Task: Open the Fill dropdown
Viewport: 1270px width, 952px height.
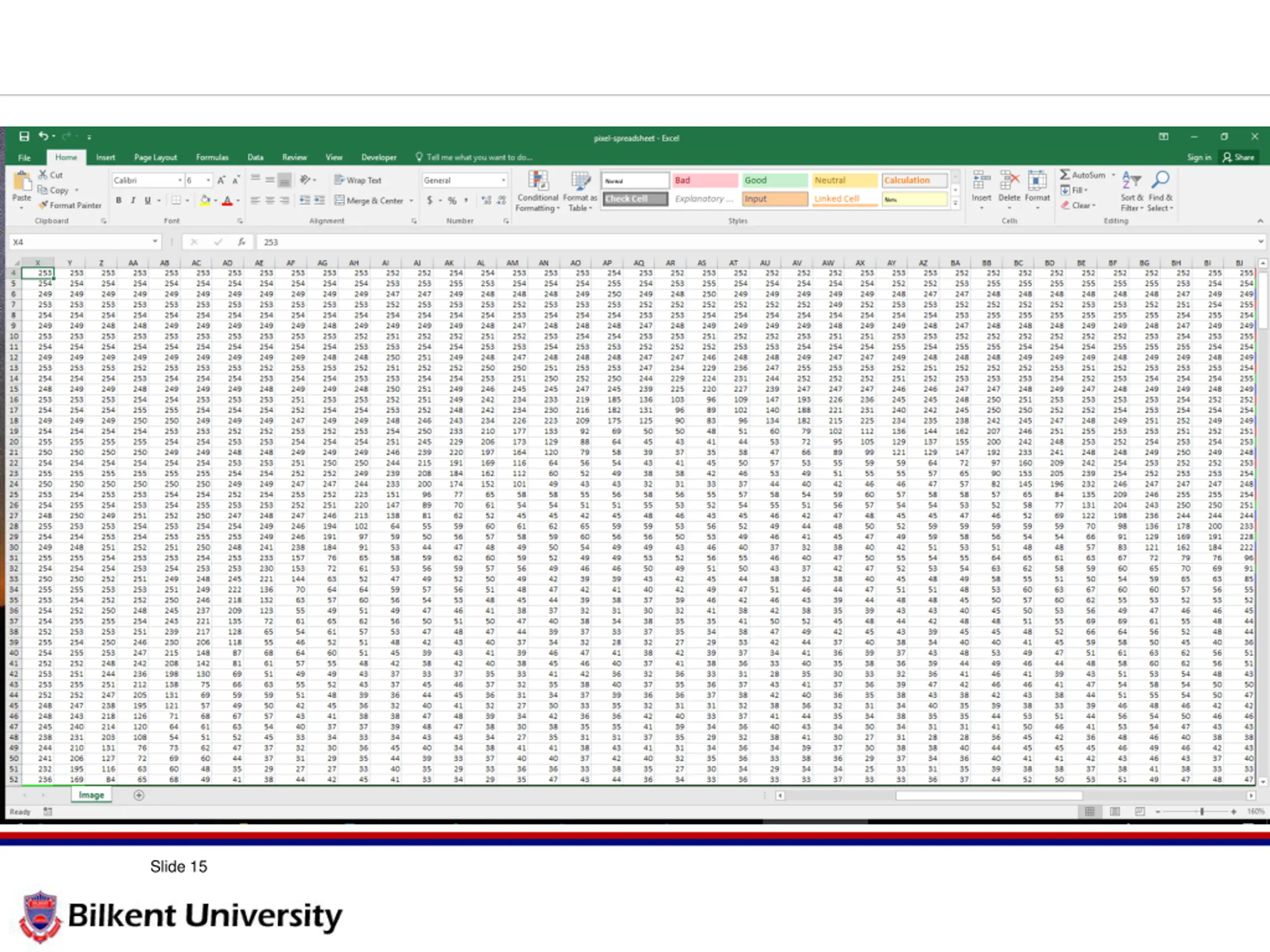Action: point(1074,190)
